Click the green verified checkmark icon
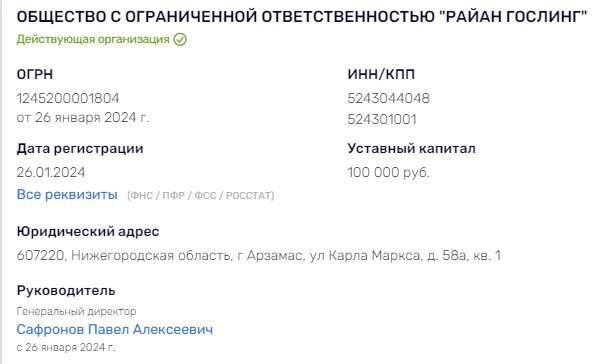603x364 pixels. click(180, 39)
